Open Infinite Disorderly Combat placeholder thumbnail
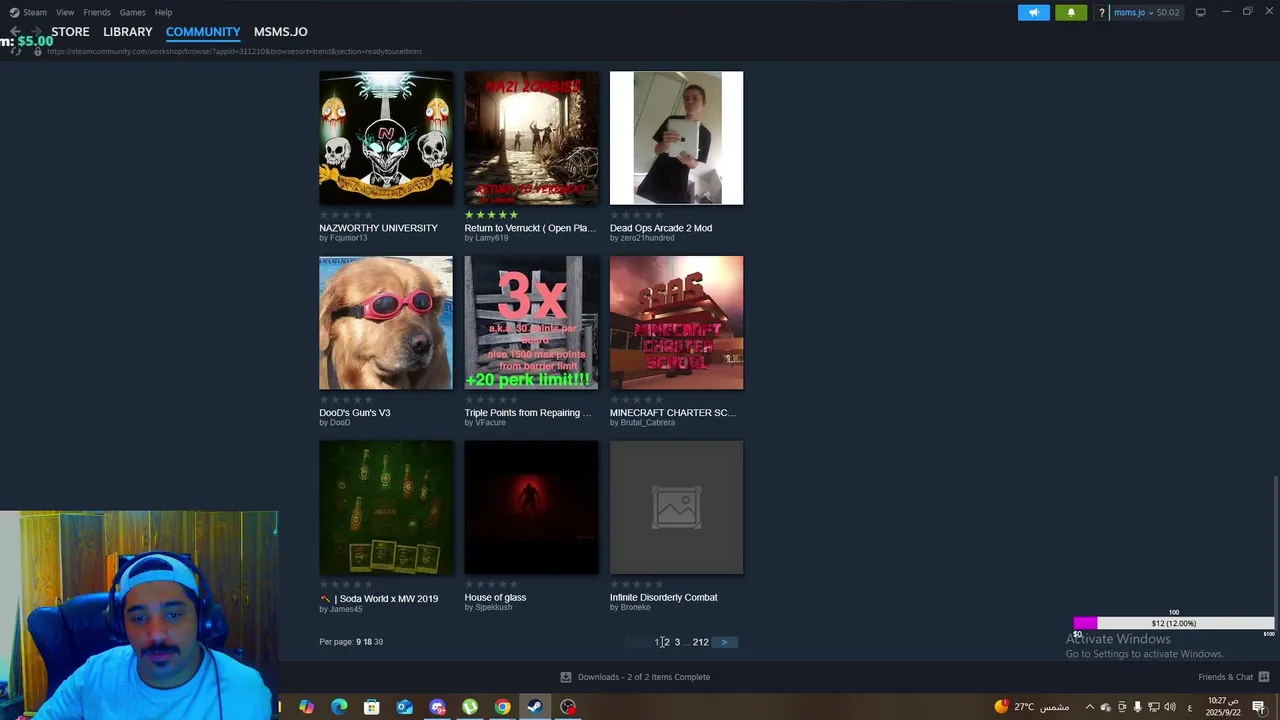 677,508
